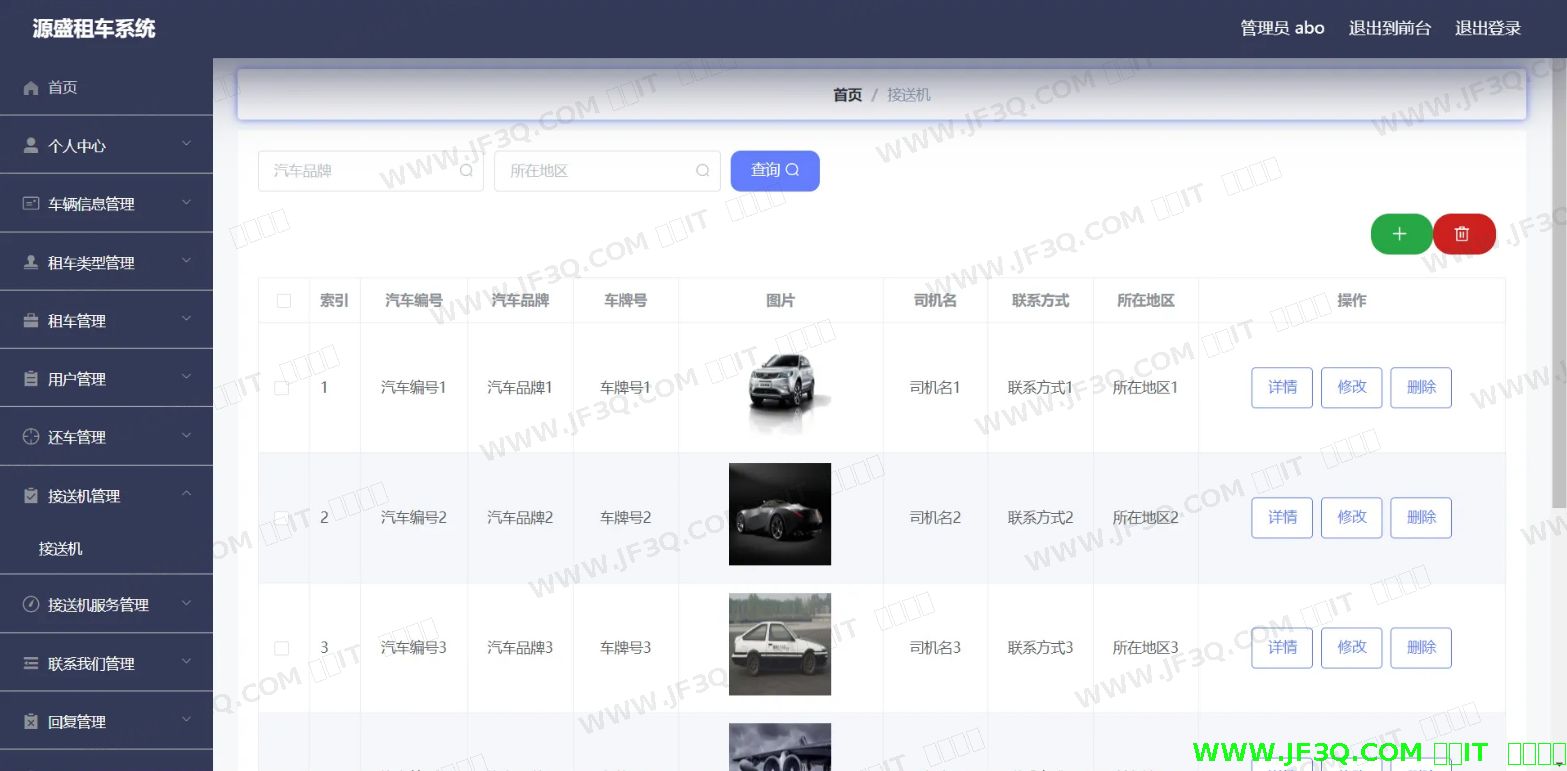This screenshot has width=1567, height=771.
Task: Check the checkbox for row 3
Action: point(282,648)
